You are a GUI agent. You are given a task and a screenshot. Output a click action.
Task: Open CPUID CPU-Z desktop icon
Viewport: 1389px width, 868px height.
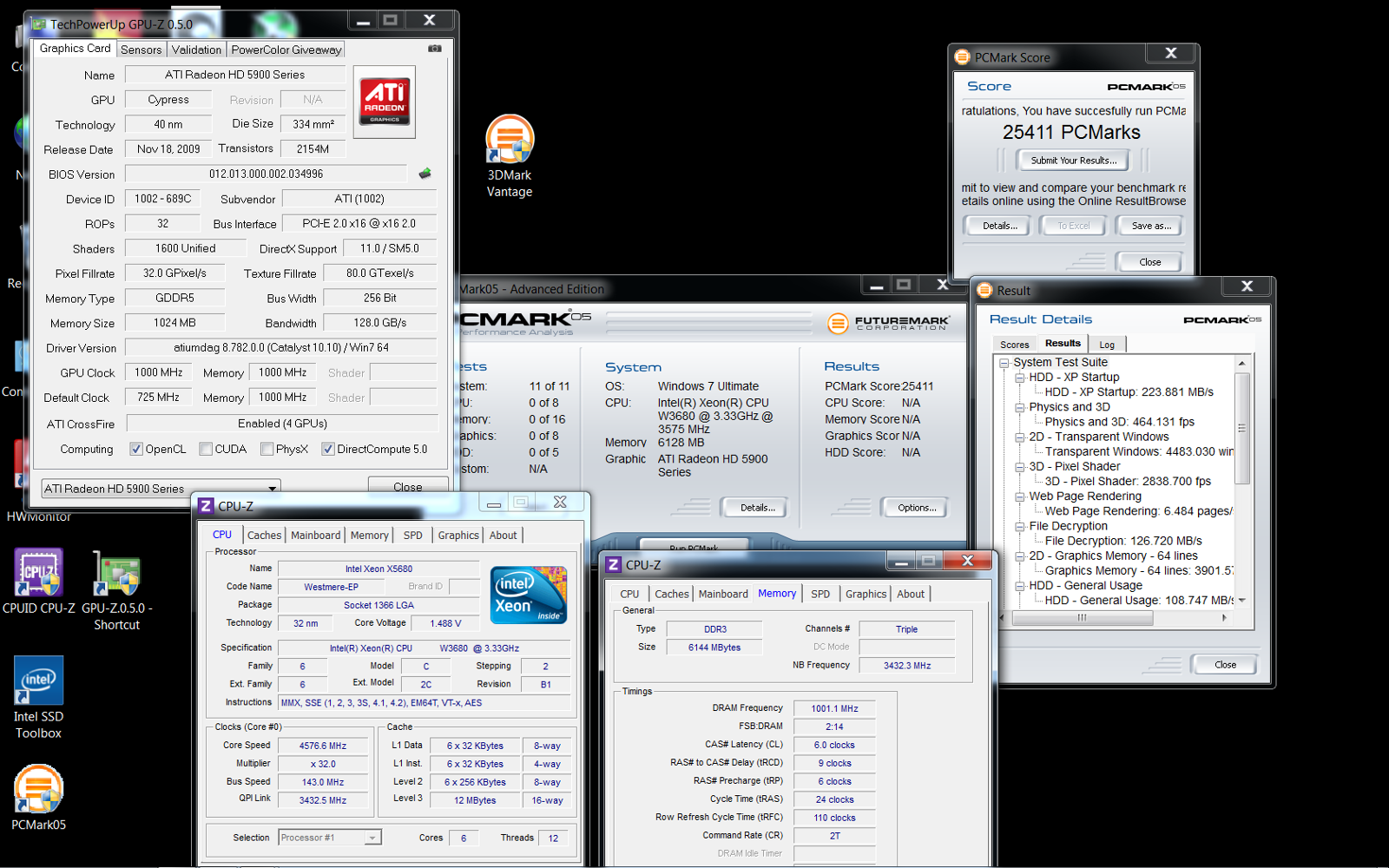(x=38, y=582)
